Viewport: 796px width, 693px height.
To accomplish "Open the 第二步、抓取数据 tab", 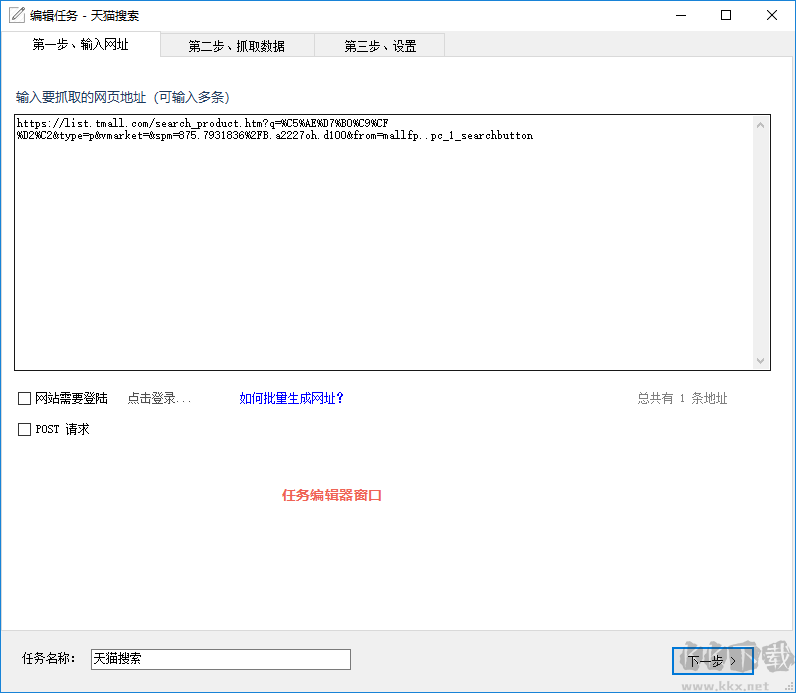I will [x=237, y=46].
